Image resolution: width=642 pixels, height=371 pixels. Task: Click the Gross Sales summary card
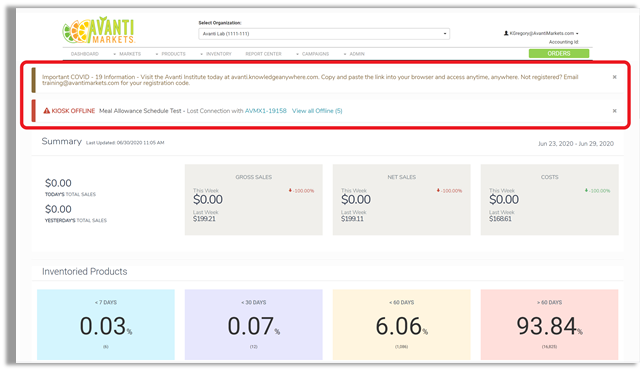[253, 200]
